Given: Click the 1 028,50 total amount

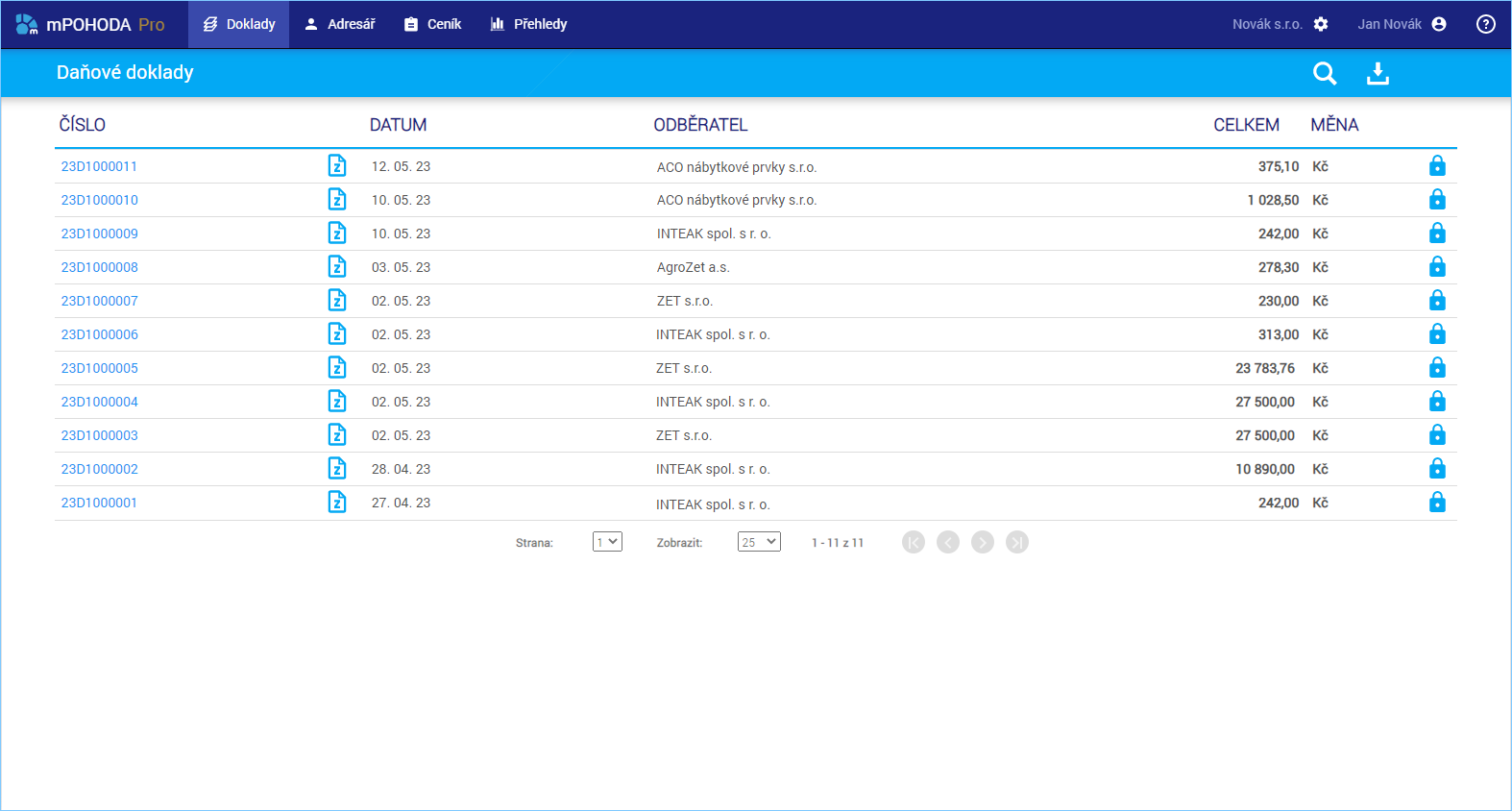Looking at the screenshot, I should pyautogui.click(x=1273, y=200).
